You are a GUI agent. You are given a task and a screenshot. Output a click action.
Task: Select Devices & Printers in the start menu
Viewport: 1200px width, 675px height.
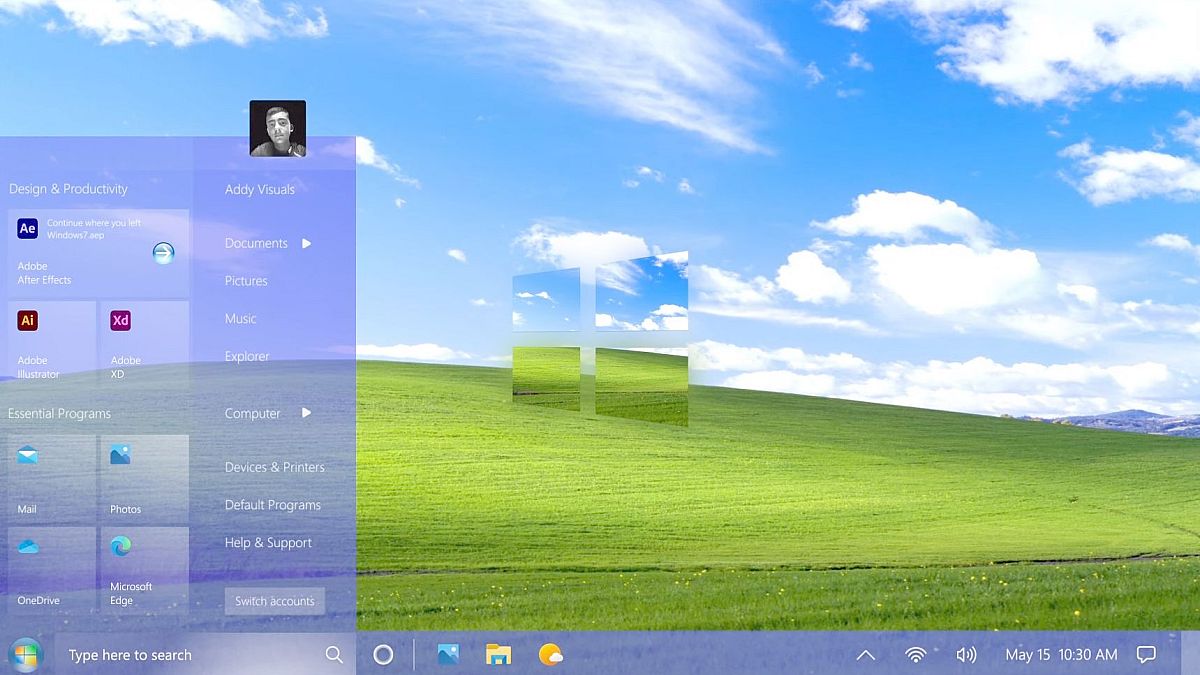tap(274, 467)
